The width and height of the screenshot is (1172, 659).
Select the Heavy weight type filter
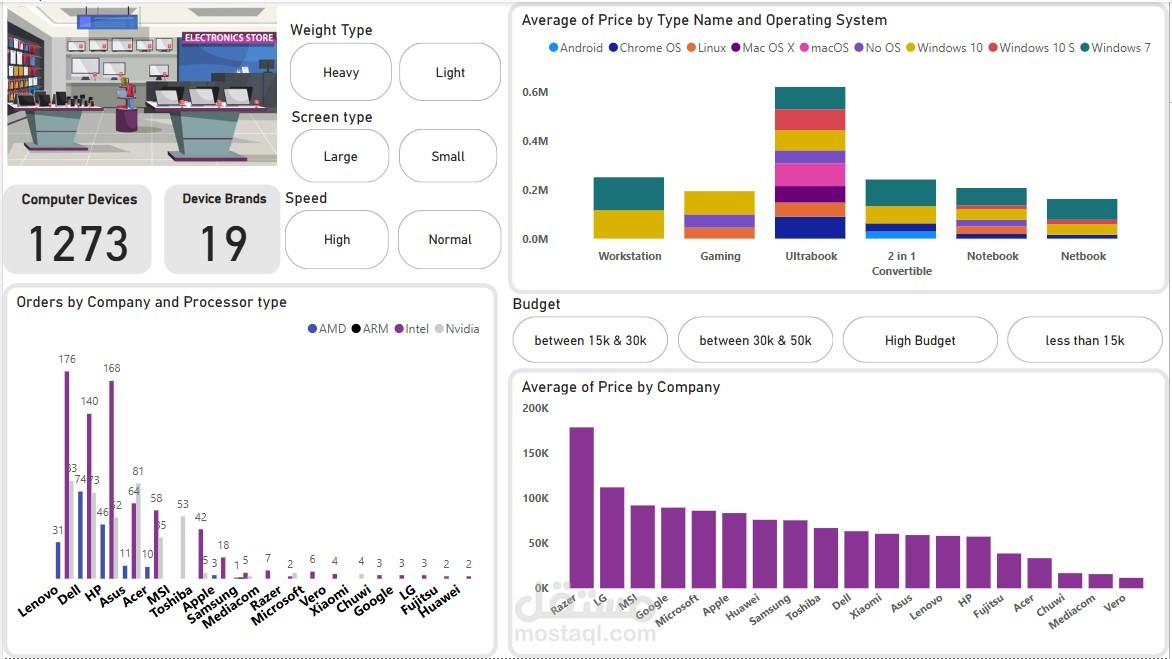click(341, 72)
